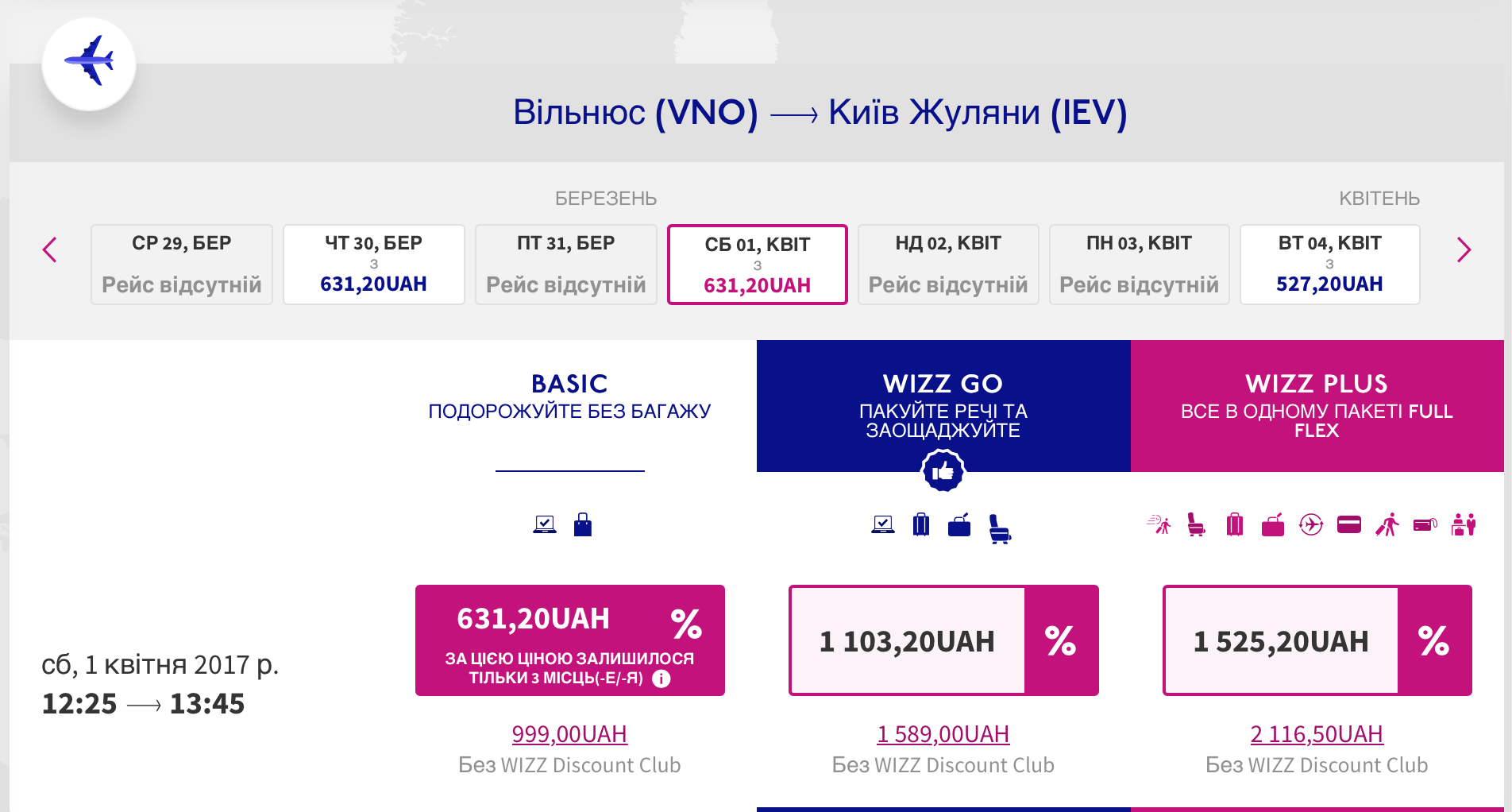Image resolution: width=1512 pixels, height=812 pixels.
Task: Click the info icon on the remaining seats notice
Action: [x=661, y=679]
